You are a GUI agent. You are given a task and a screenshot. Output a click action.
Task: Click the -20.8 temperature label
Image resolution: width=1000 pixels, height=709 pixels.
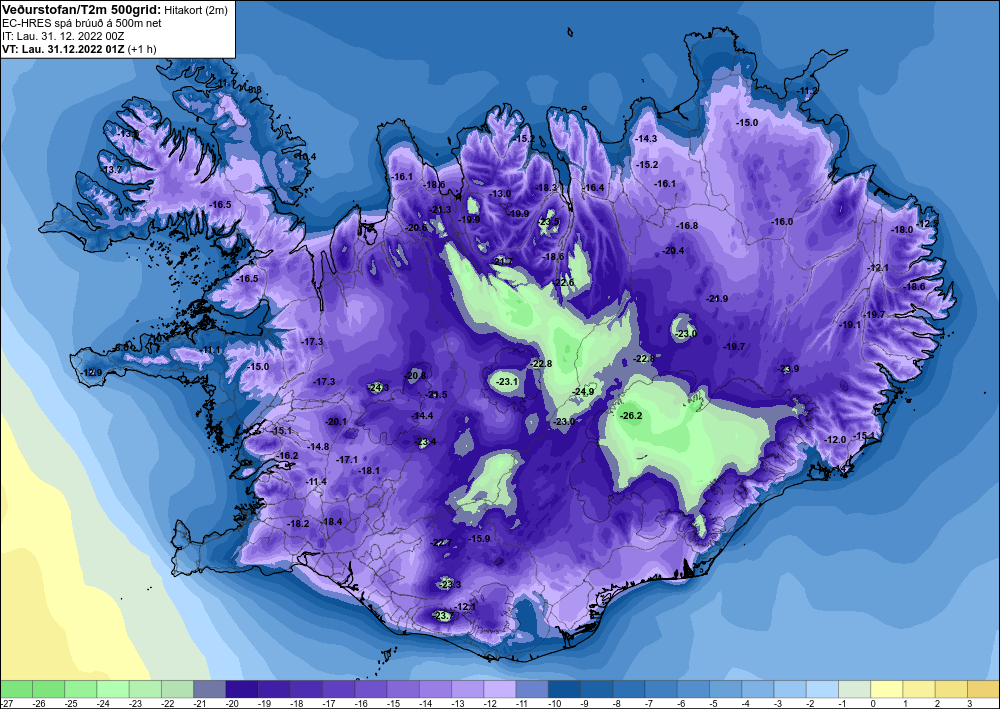click(416, 376)
